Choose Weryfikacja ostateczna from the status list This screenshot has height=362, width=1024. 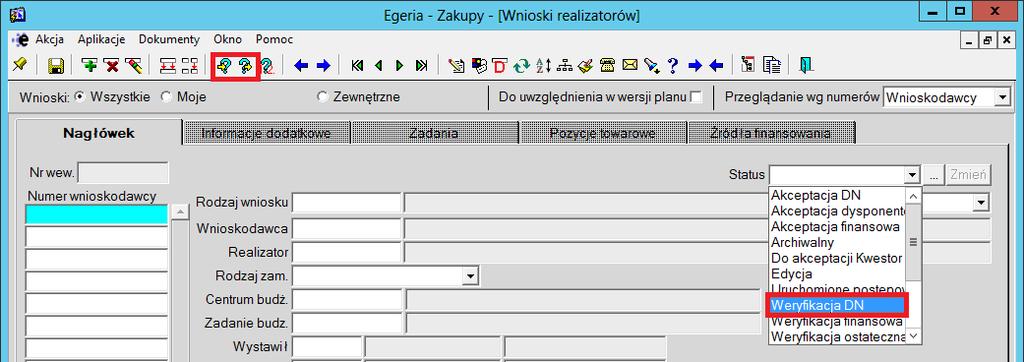pos(837,337)
